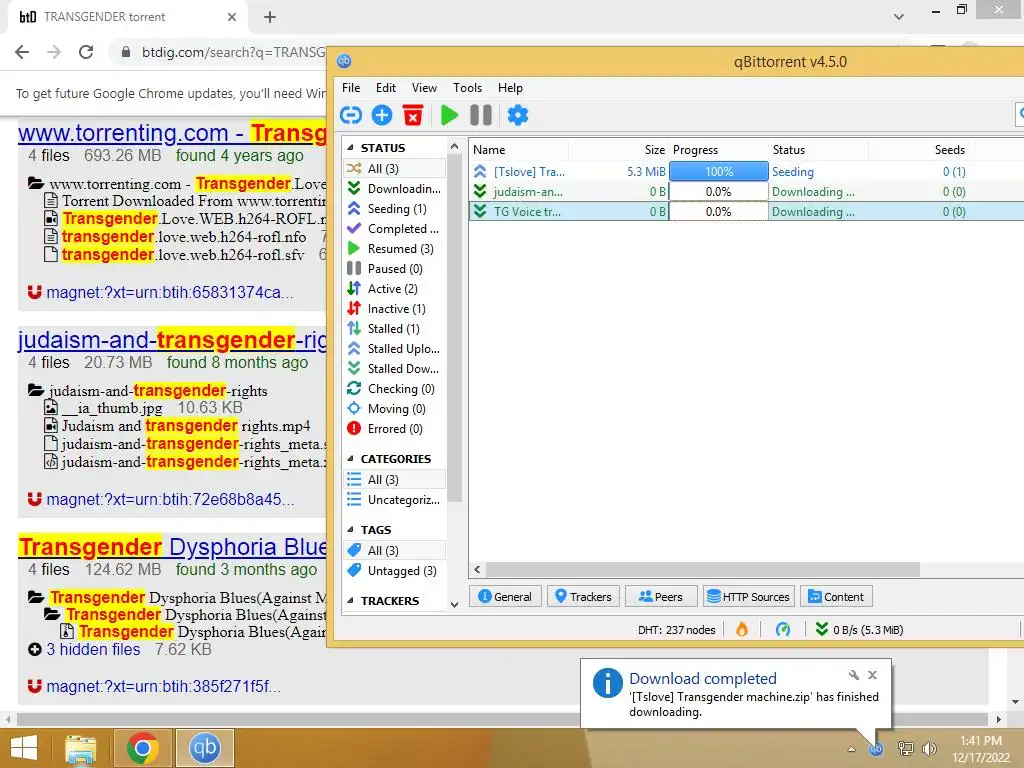Viewport: 1024px width, 768px height.
Task: Select the Downloading status filter
Action: [x=394, y=189]
